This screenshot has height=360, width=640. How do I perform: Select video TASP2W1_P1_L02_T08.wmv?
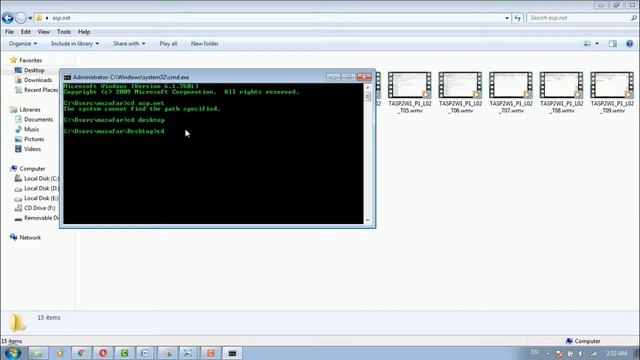562,93
